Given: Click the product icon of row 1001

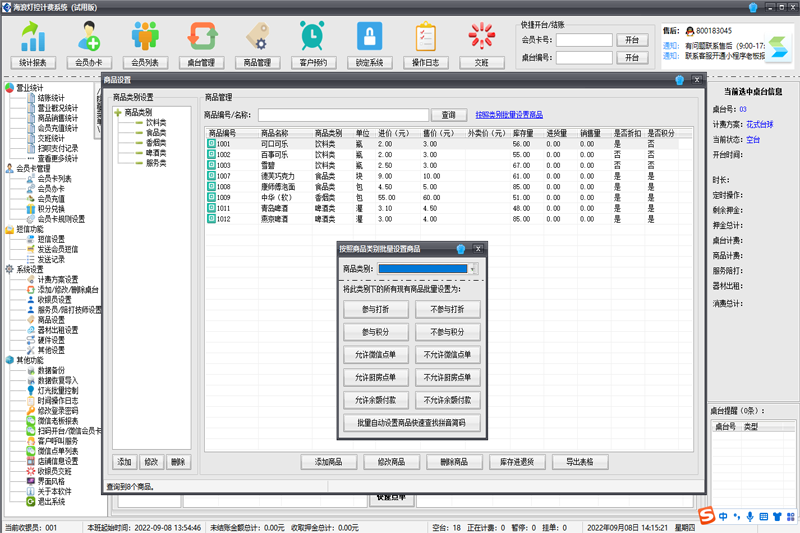Looking at the screenshot, I should click(211, 144).
